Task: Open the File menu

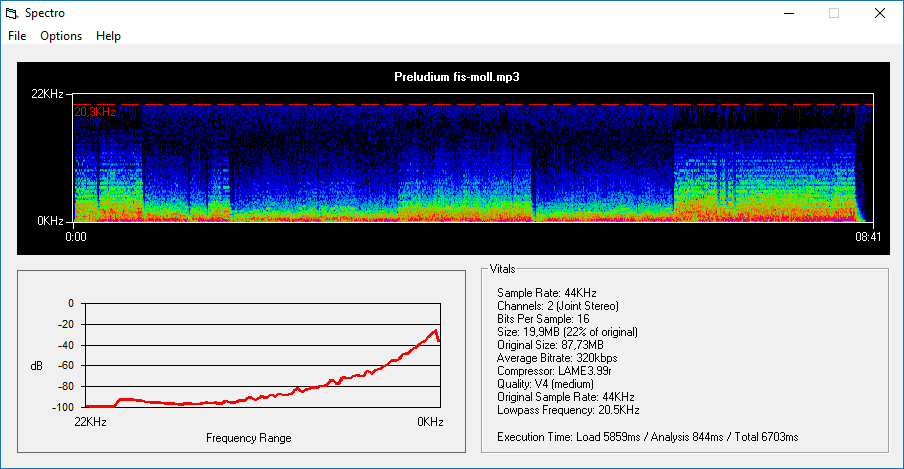Action: tap(17, 36)
